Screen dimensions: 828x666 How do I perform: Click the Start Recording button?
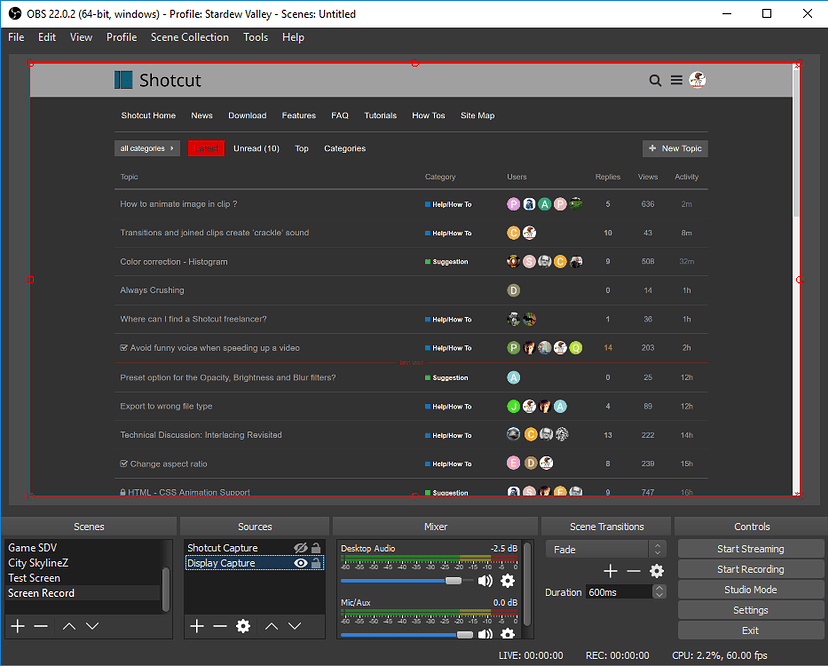tap(750, 569)
